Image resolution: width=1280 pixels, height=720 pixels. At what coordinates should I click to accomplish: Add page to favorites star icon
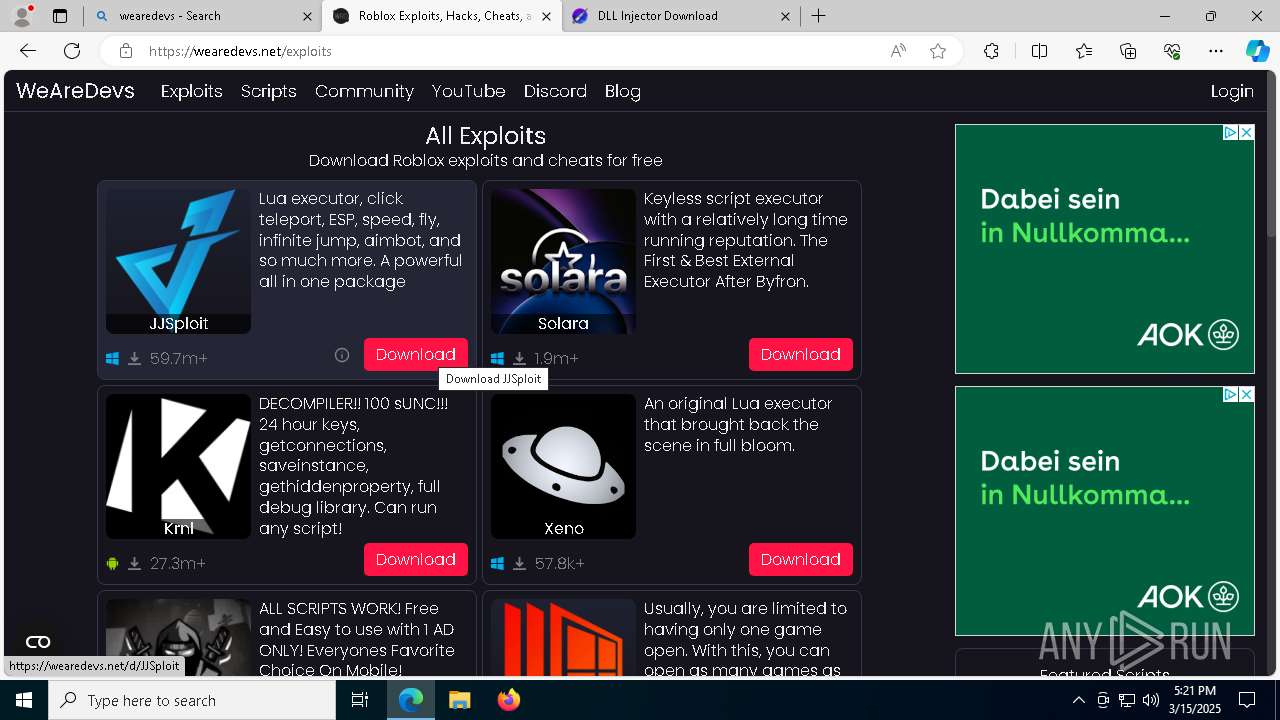[938, 51]
